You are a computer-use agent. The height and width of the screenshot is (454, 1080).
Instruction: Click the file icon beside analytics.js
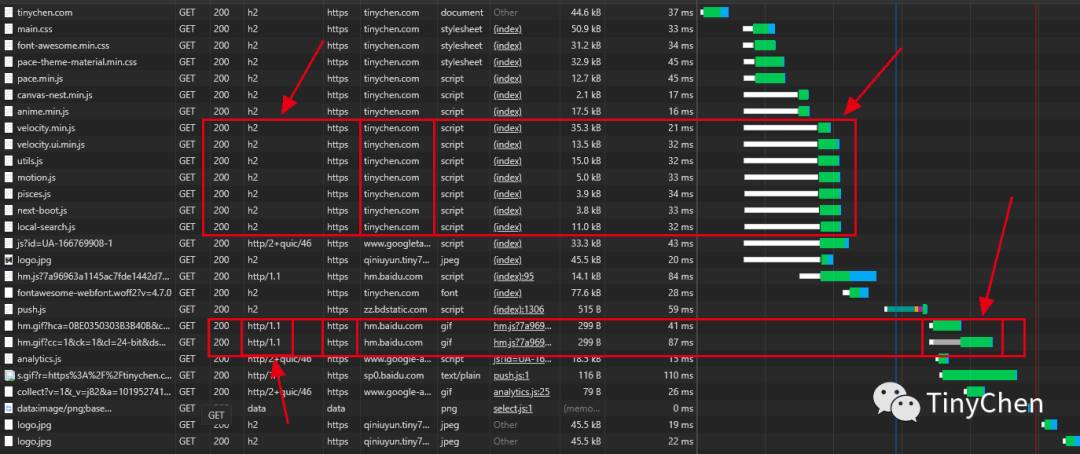[x=8, y=358]
